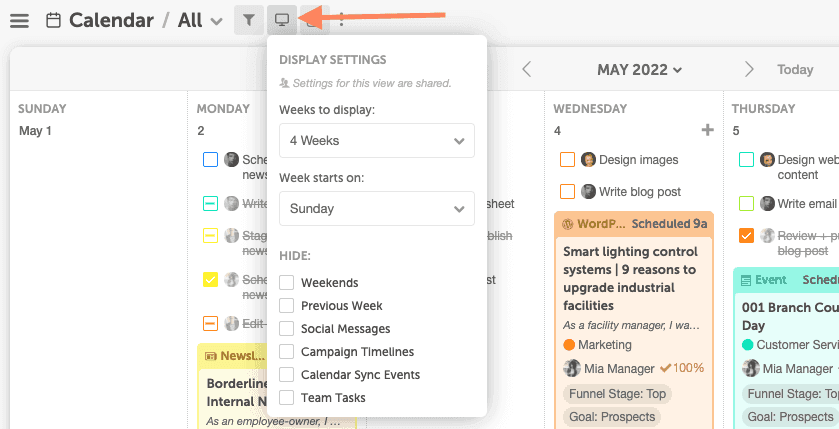Click avatar next to Write blog post
The width and height of the screenshot is (839, 429).
click(588, 191)
